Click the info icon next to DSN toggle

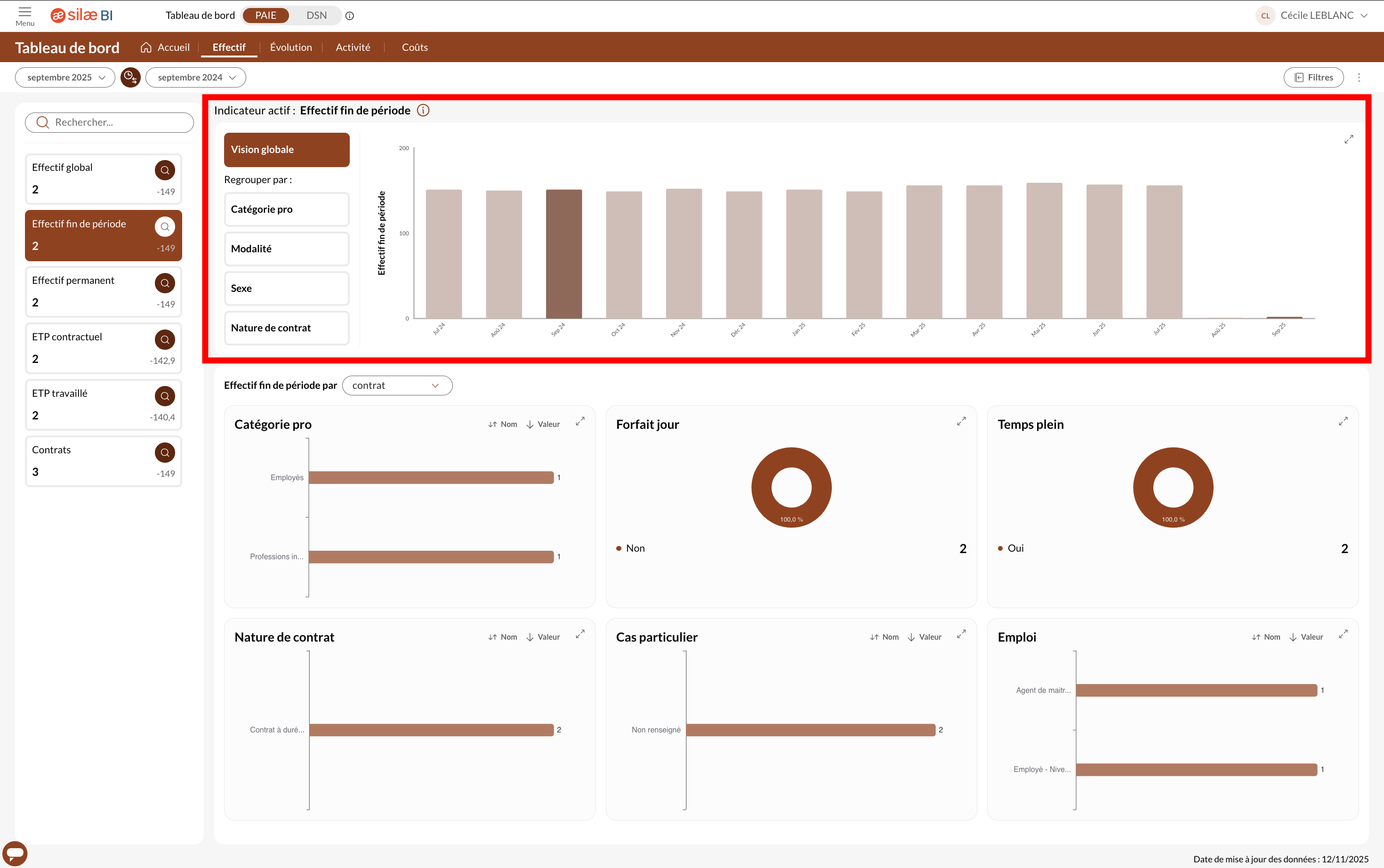tap(350, 16)
